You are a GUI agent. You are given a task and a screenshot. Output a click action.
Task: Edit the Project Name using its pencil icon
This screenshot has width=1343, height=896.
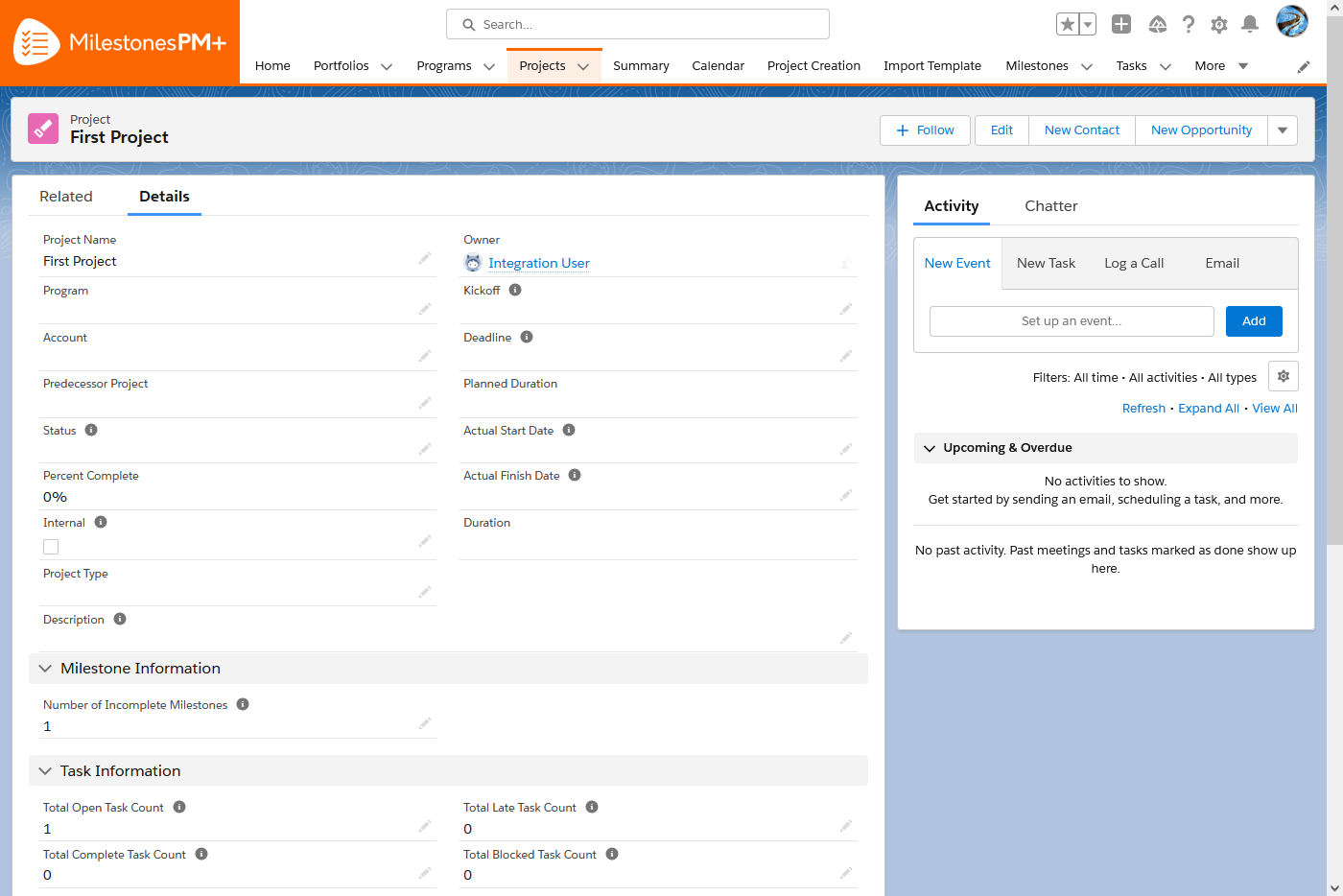click(x=425, y=258)
